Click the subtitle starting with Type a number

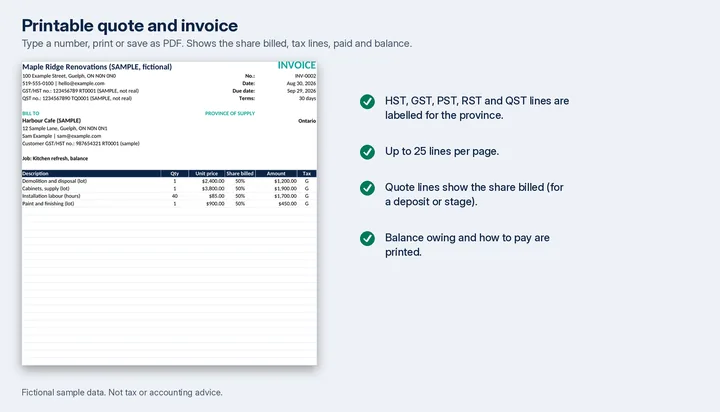pyautogui.click(x=217, y=44)
